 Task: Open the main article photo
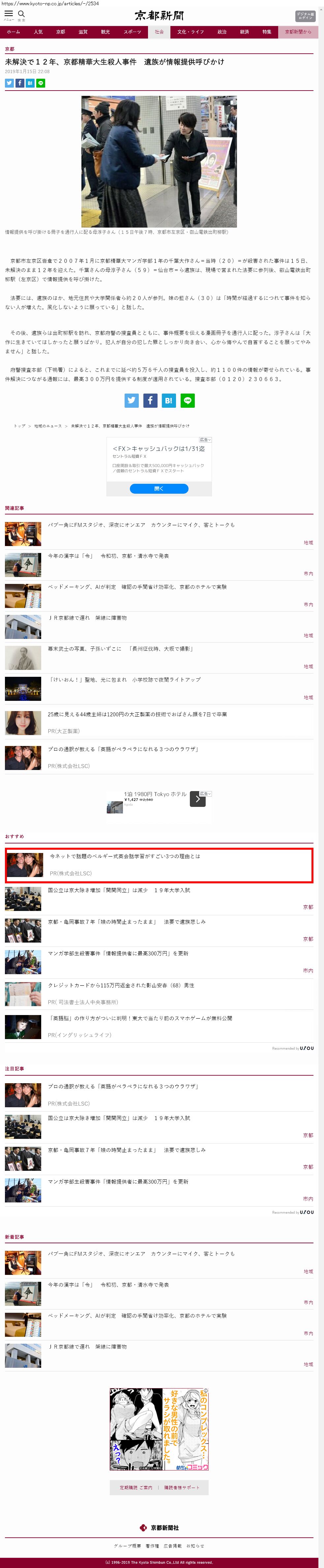(x=159, y=161)
